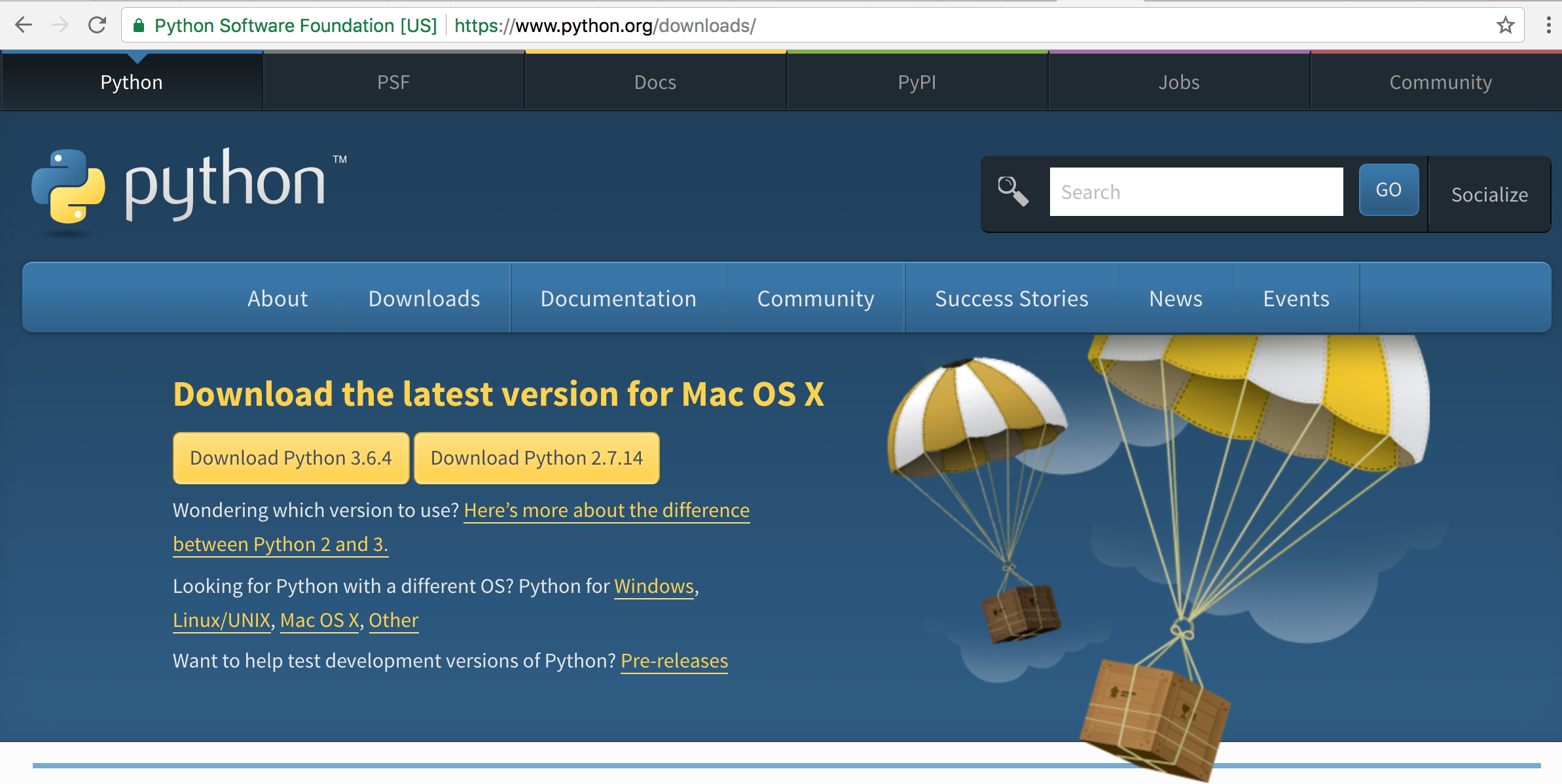Open the About menu item
Screen dimensions: 1562x784
click(278, 298)
